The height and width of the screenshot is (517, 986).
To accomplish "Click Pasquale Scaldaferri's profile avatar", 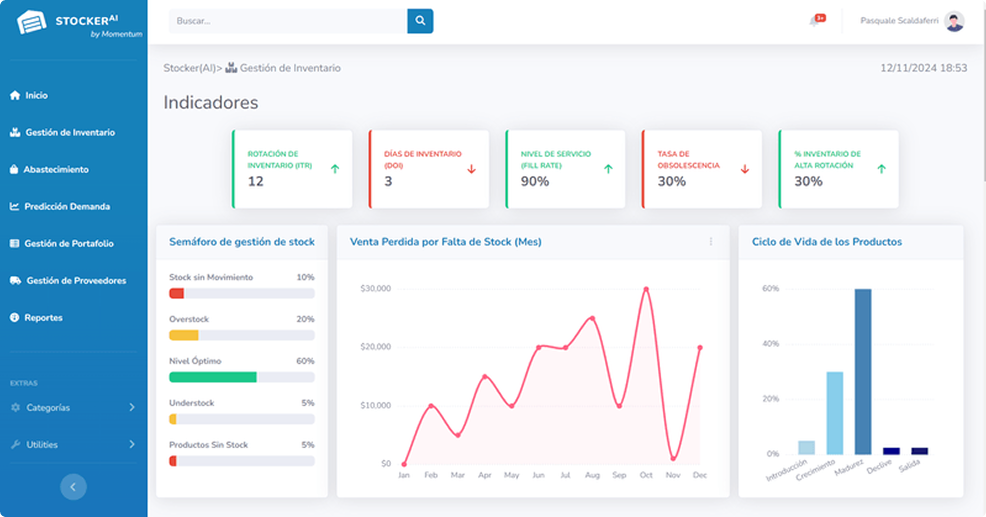I will coord(954,22).
